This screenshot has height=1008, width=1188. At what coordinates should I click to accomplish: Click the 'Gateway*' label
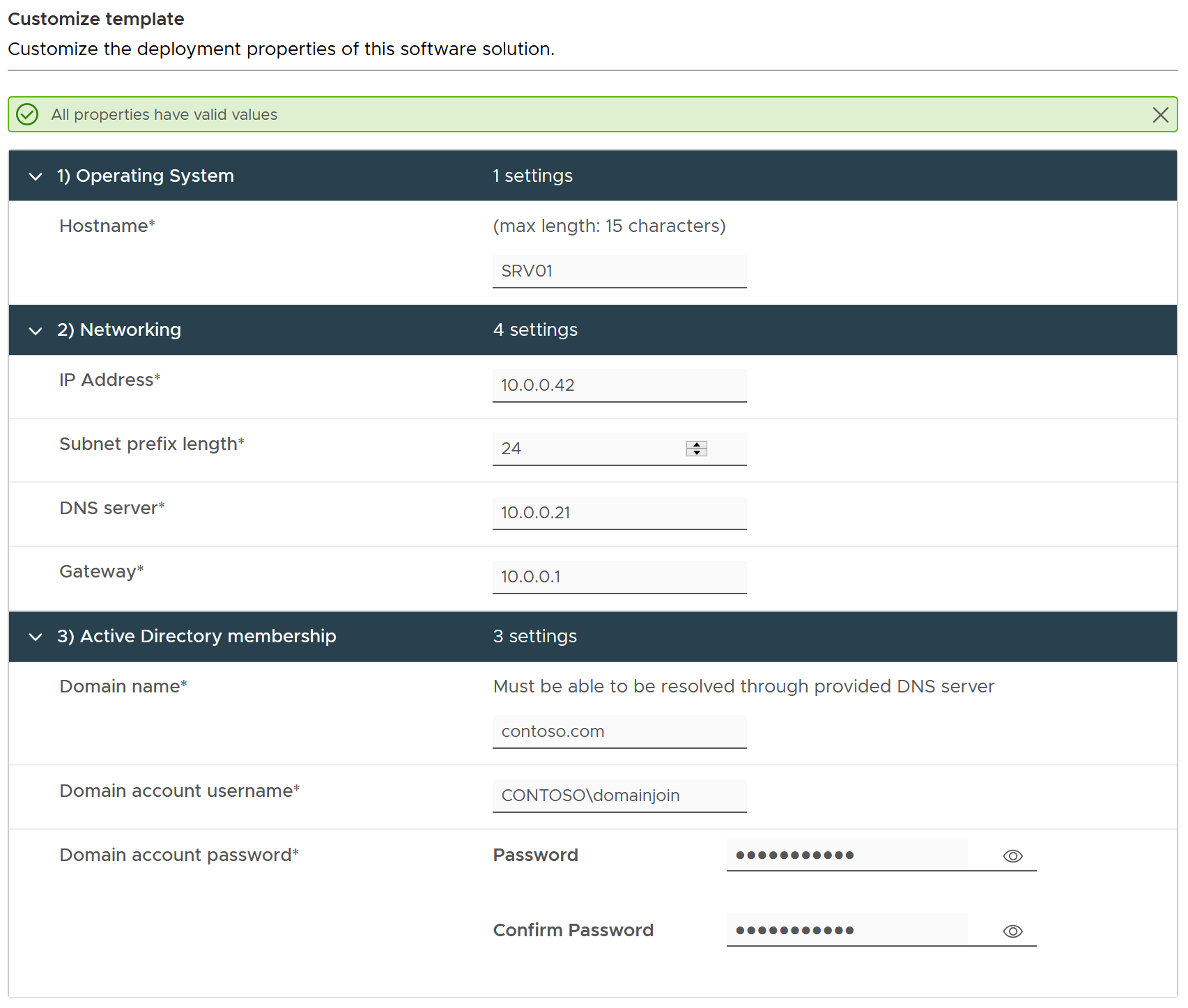click(102, 571)
